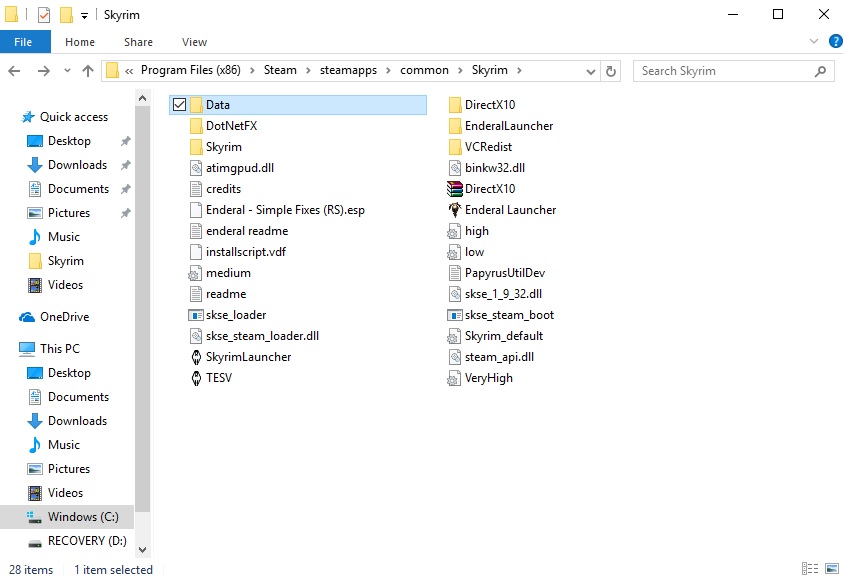Viewport: 843px width, 581px height.
Task: Click the skse_loader application icon
Action: coord(196,315)
